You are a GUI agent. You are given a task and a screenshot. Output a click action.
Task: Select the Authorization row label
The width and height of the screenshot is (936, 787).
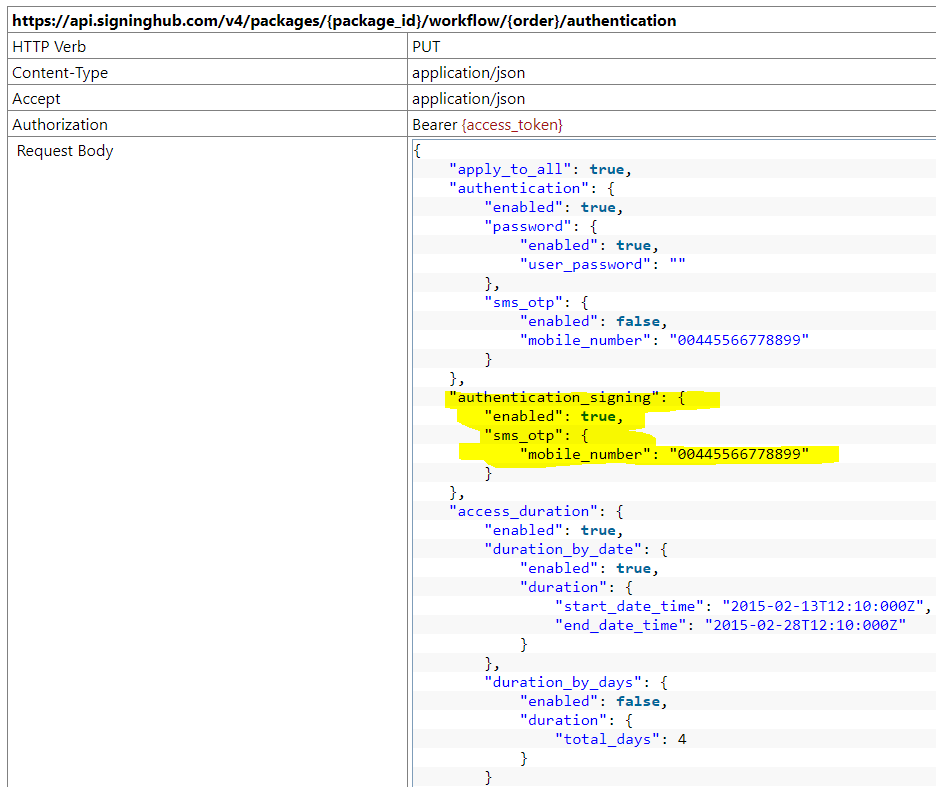pyautogui.click(x=60, y=125)
